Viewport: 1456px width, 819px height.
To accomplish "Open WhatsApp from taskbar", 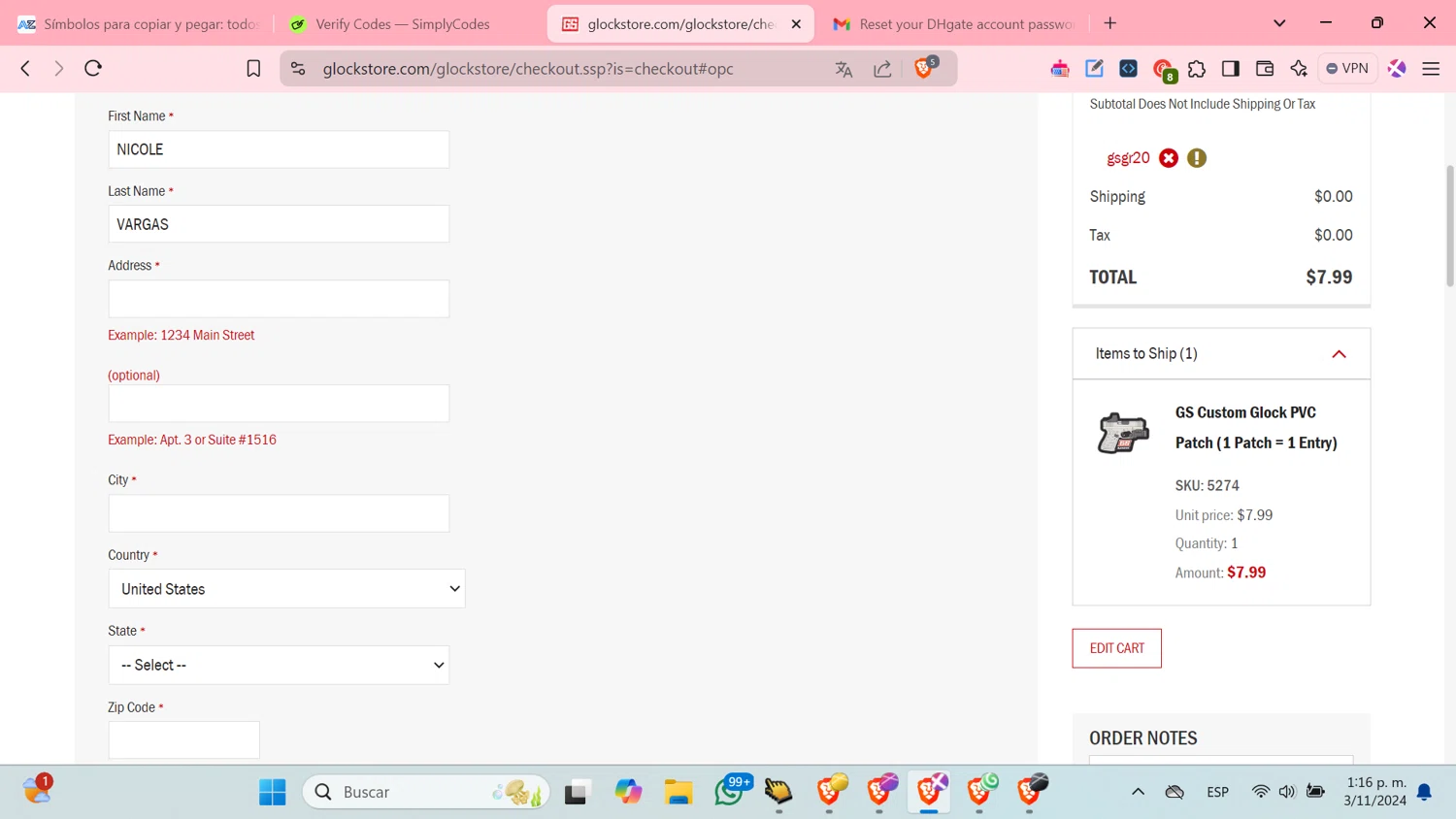I will tap(729, 792).
